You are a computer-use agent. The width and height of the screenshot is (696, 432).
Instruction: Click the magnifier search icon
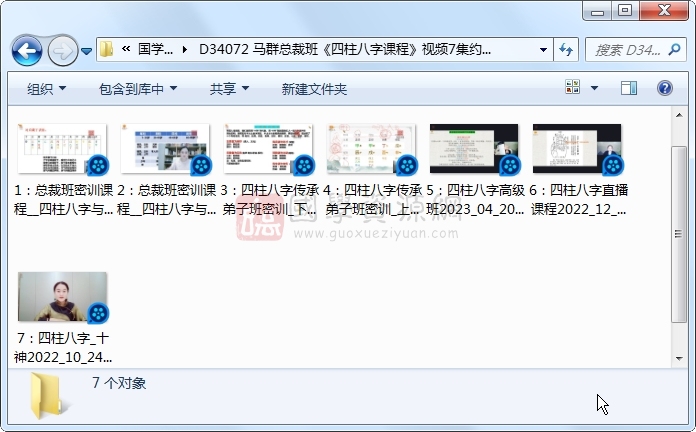pyautogui.click(x=674, y=49)
